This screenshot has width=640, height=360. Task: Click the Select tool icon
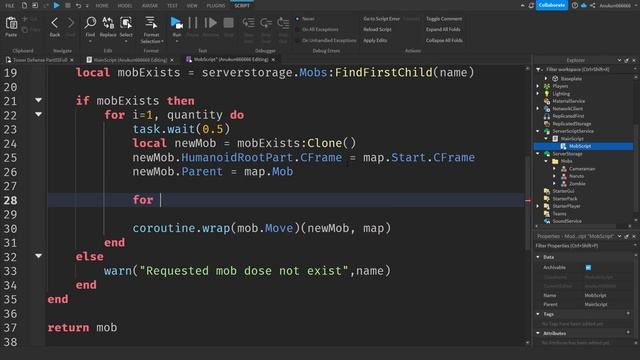click(x=126, y=23)
